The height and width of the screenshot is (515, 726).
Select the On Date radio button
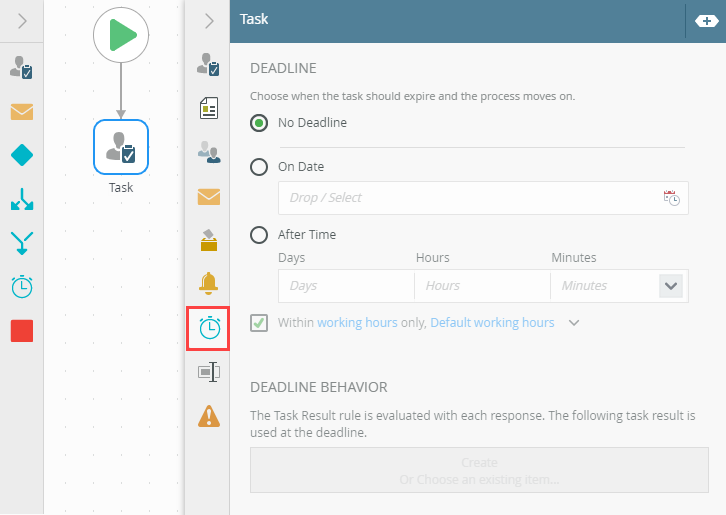pos(259,167)
